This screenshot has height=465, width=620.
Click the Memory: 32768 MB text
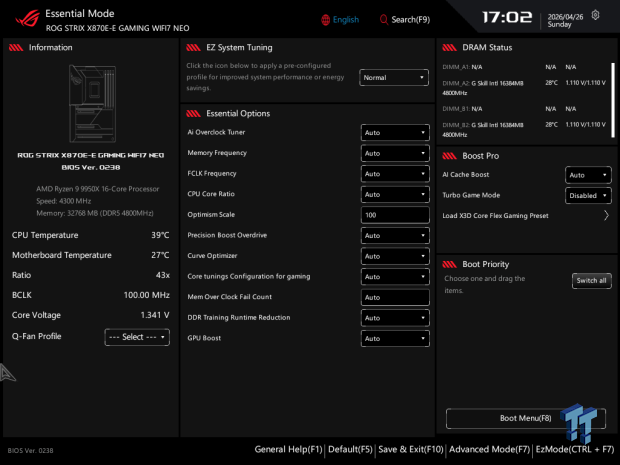click(x=95, y=213)
